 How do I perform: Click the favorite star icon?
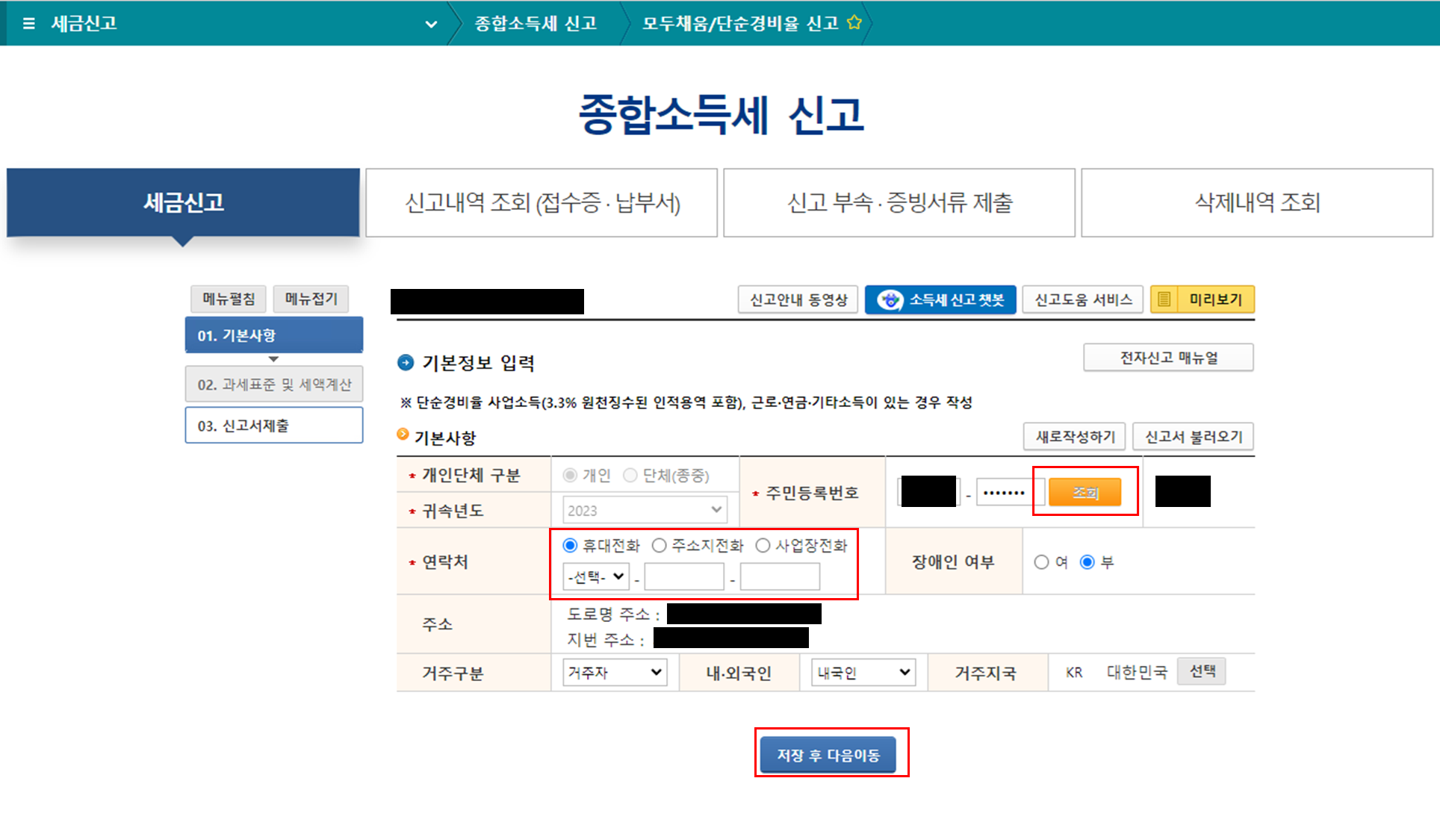(x=854, y=22)
